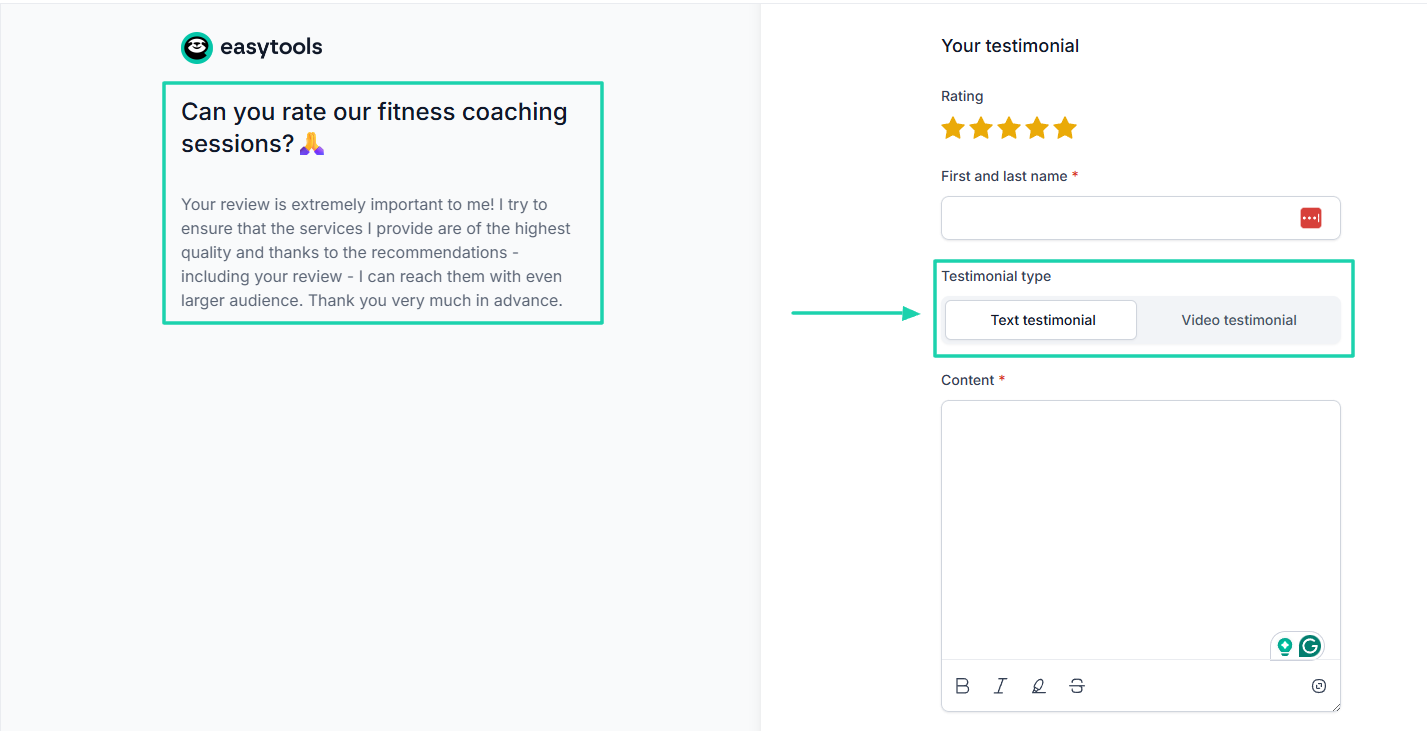This screenshot has height=731, width=1427.
Task: Select the highlighter tool in the editor
Action: click(1038, 686)
